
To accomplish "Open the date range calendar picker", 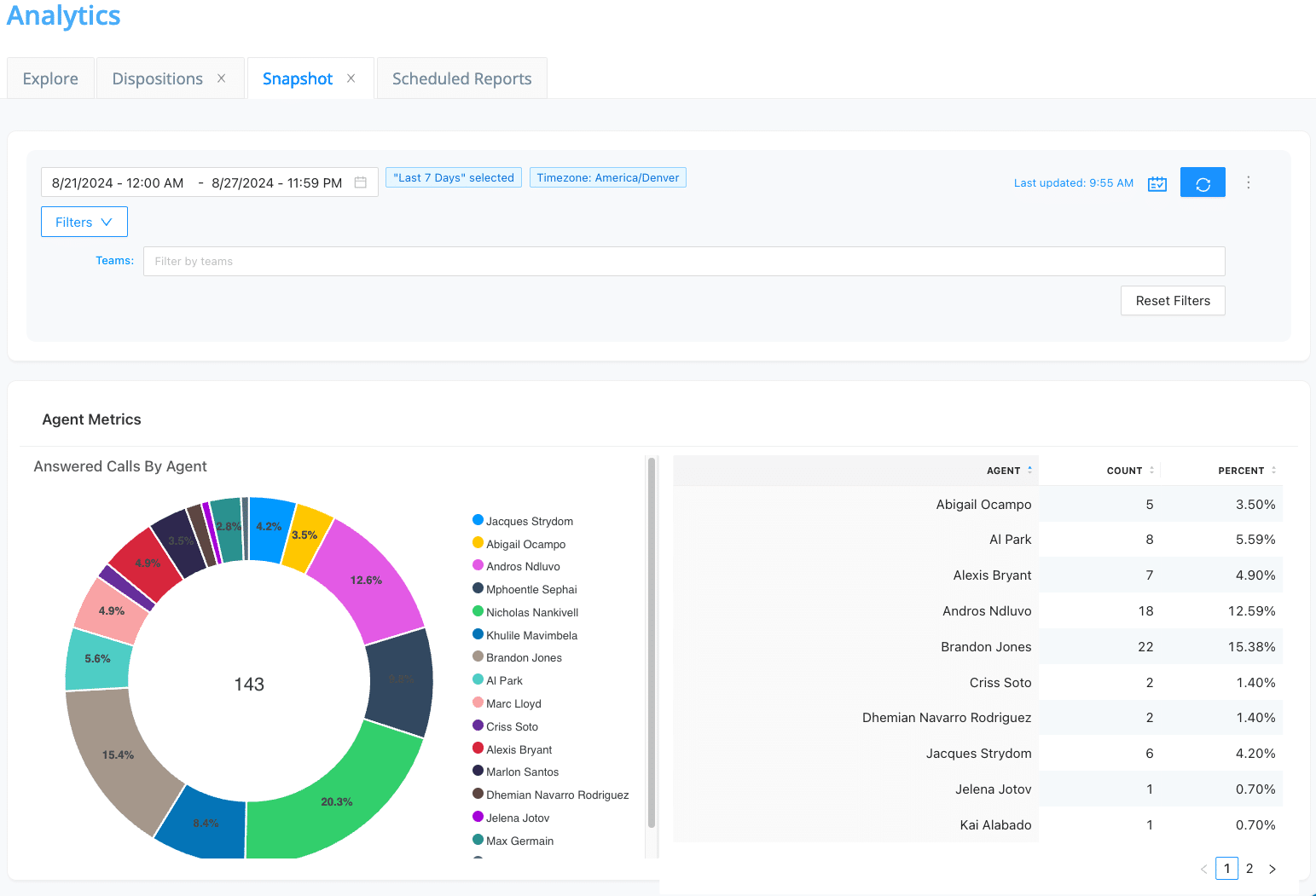I will (360, 182).
